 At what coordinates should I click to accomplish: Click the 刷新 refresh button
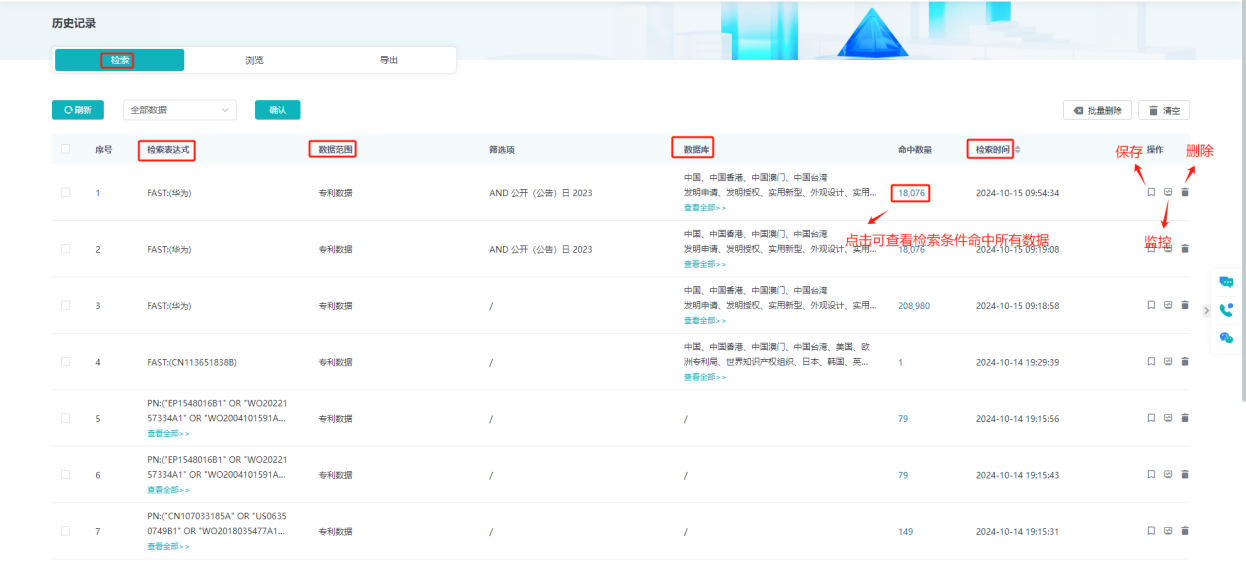(x=78, y=110)
